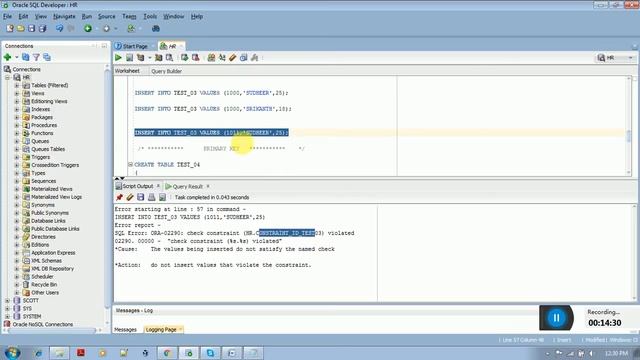
Task: Click the Autotrace icon in worksheet toolbar
Action: (x=158, y=58)
